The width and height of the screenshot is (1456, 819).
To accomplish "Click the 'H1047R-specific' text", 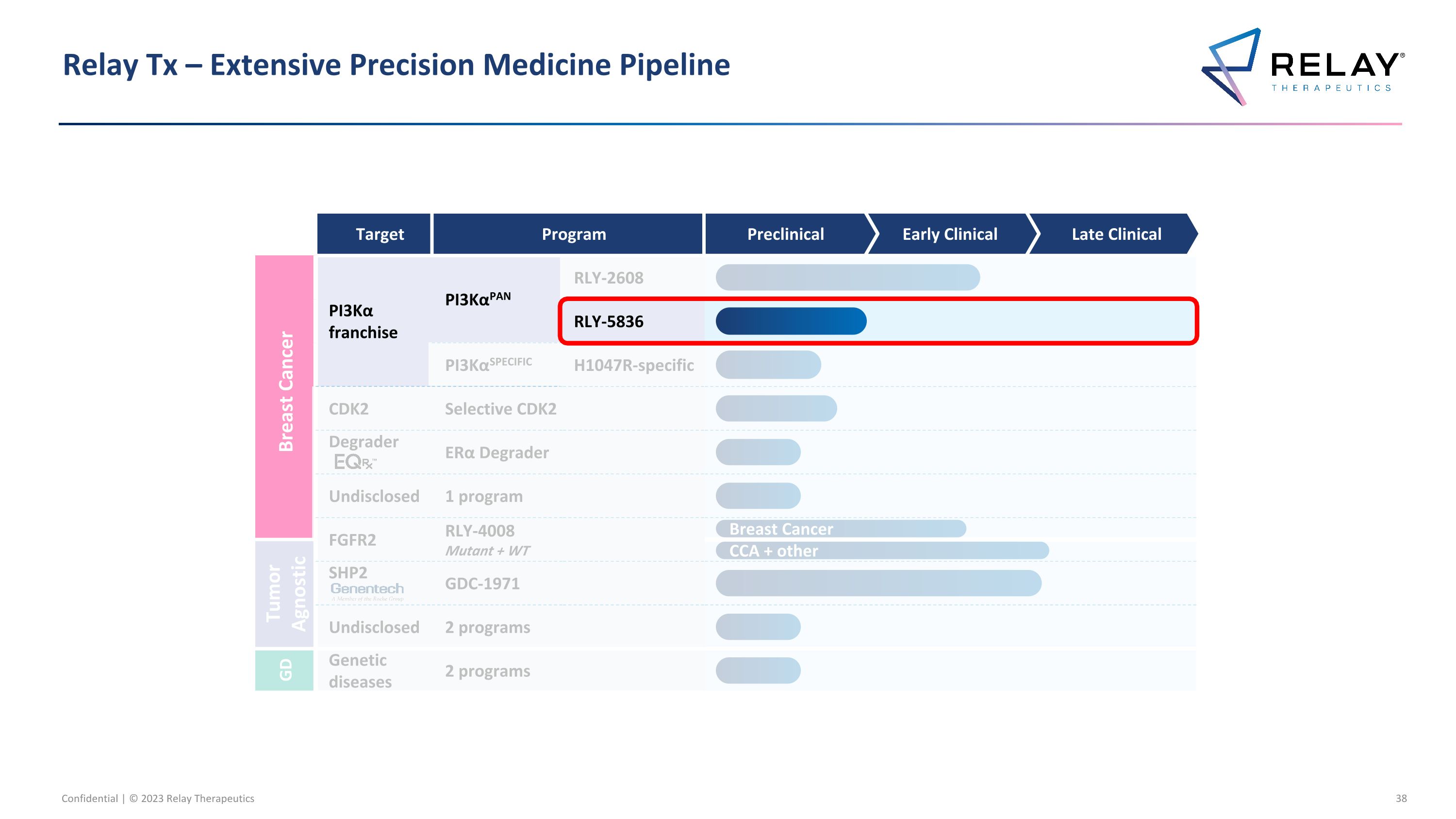I will pos(634,366).
